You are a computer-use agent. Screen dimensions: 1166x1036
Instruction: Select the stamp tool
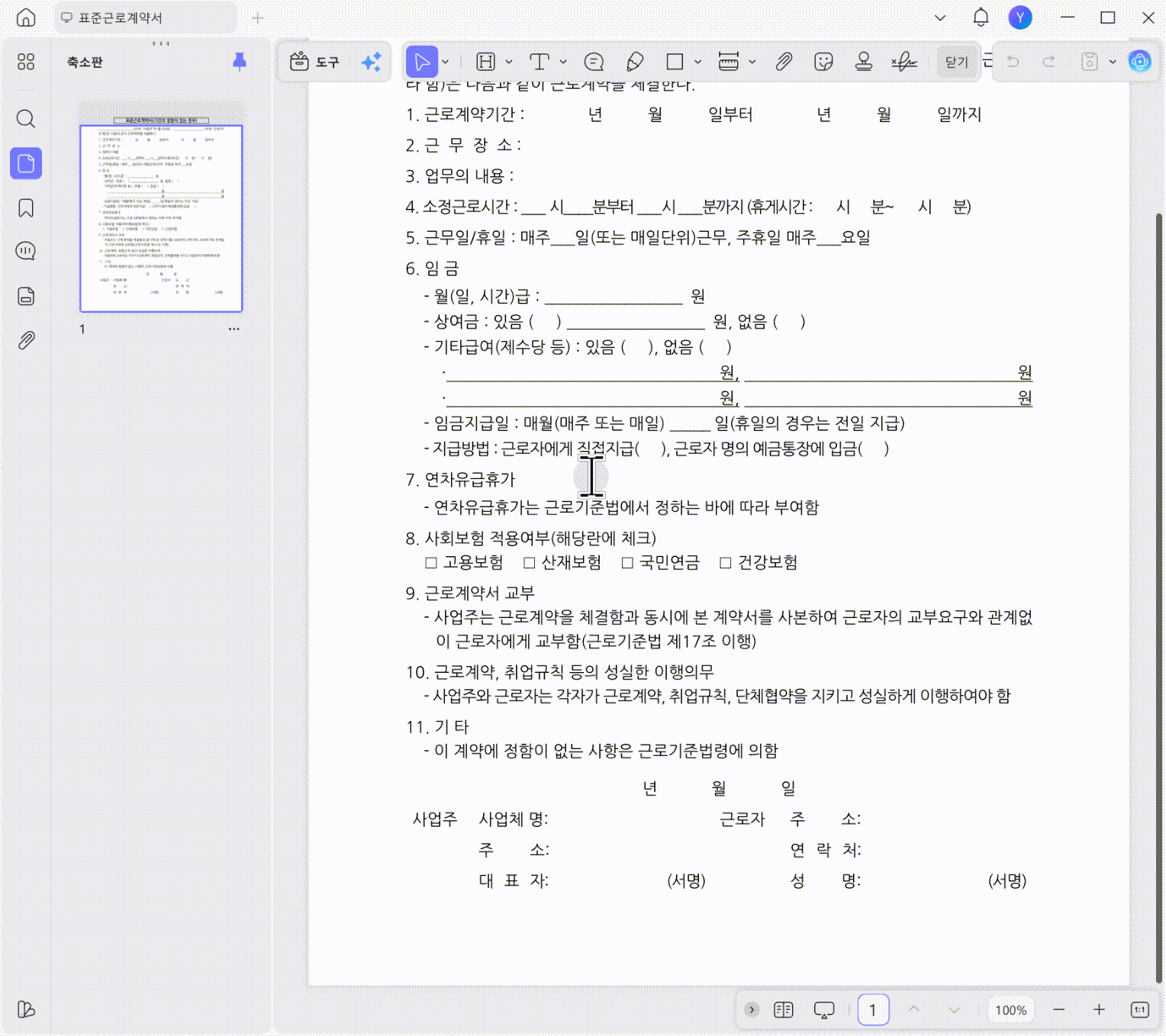point(864,62)
